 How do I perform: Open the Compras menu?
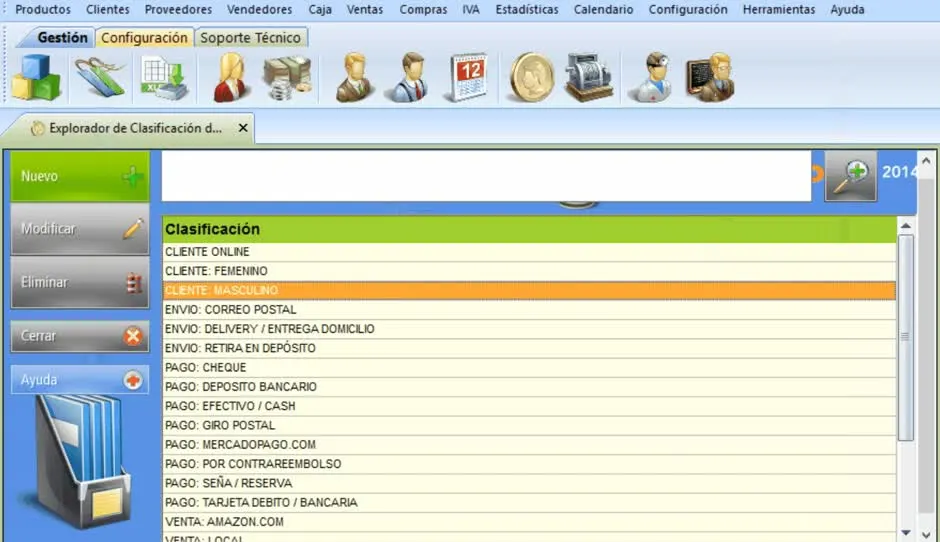coord(423,10)
